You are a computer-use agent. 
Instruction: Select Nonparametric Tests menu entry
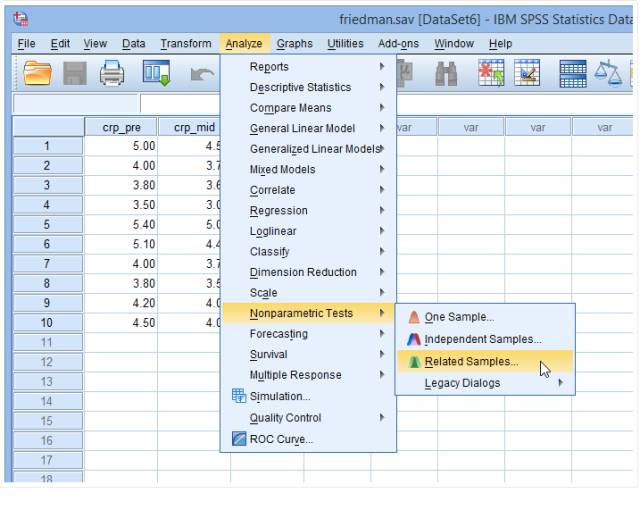pos(308,313)
